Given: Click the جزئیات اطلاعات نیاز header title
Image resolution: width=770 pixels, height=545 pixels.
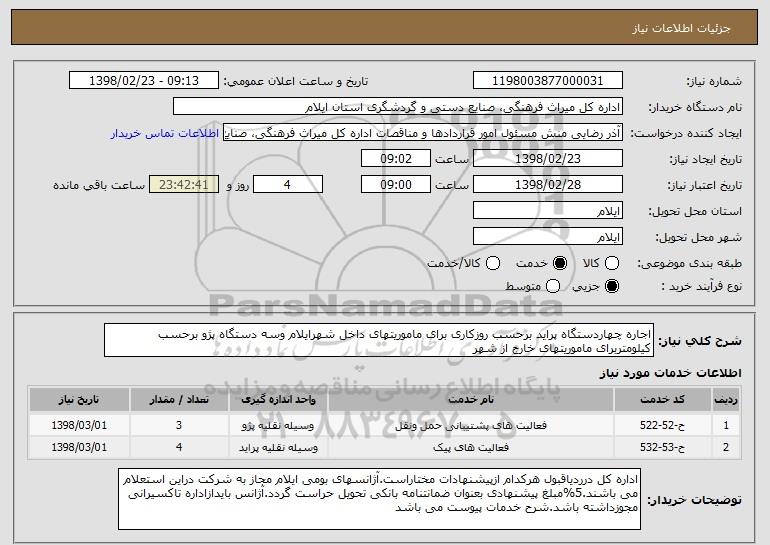Looking at the screenshot, I should point(681,28).
